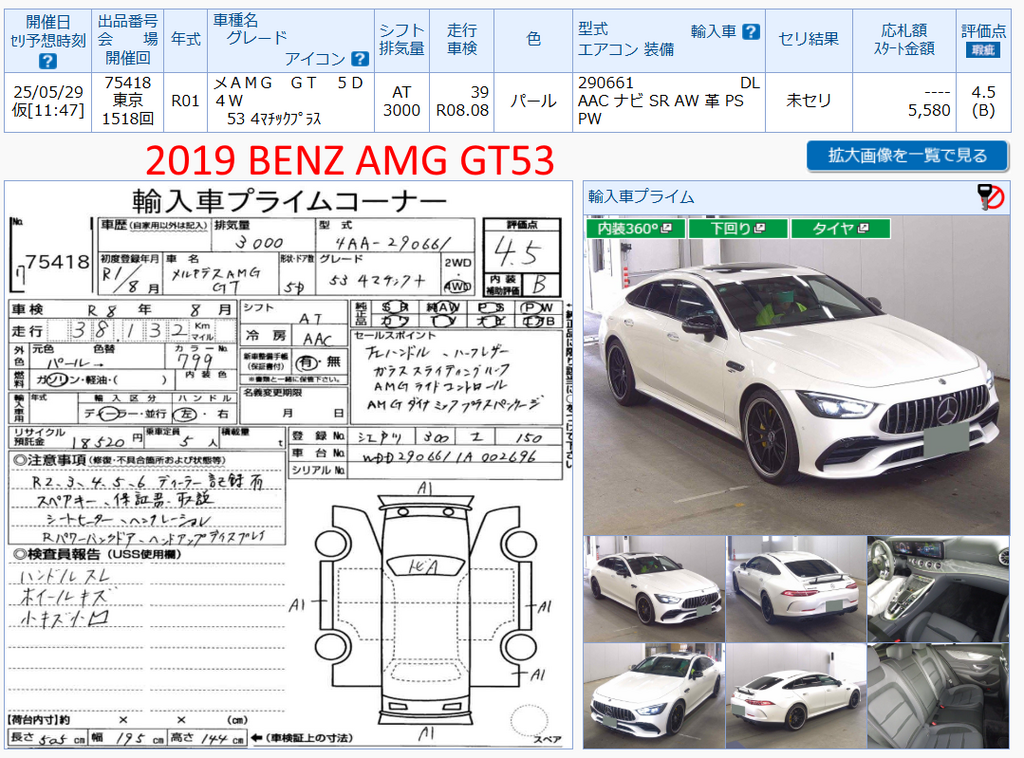Open front-right angle thumbnail in bottom row

tap(654, 695)
